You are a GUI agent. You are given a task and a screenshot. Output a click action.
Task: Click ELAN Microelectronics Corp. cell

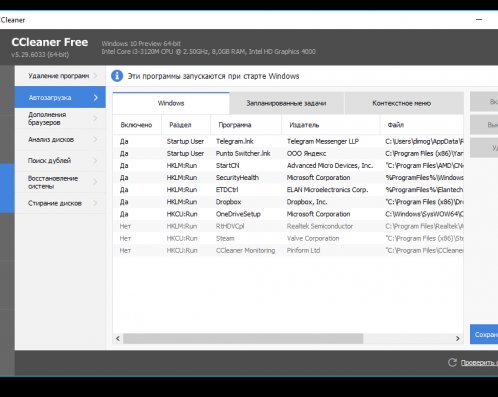[327, 190]
